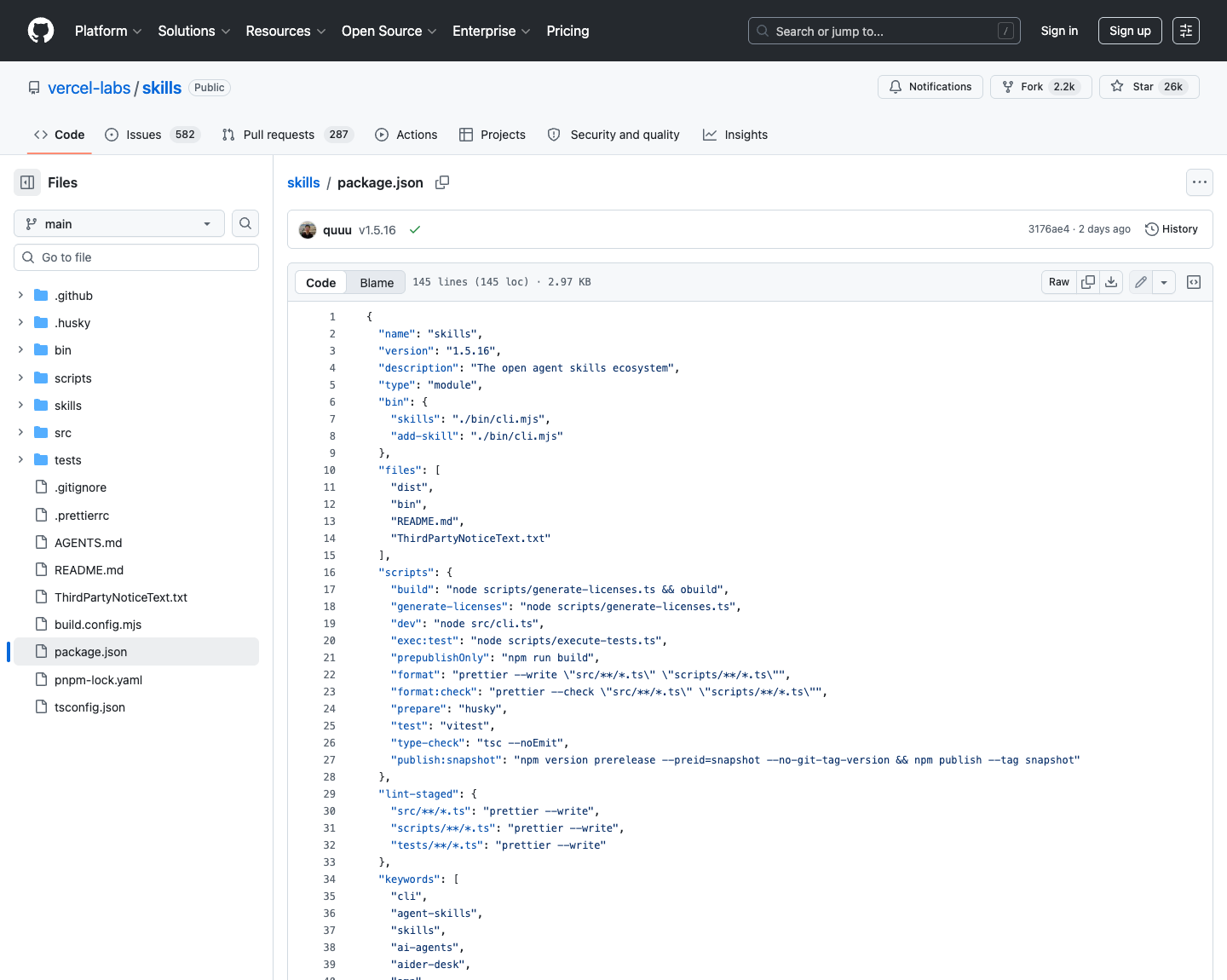The height and width of the screenshot is (980, 1227).
Task: Click the Sign in link
Action: (1059, 31)
